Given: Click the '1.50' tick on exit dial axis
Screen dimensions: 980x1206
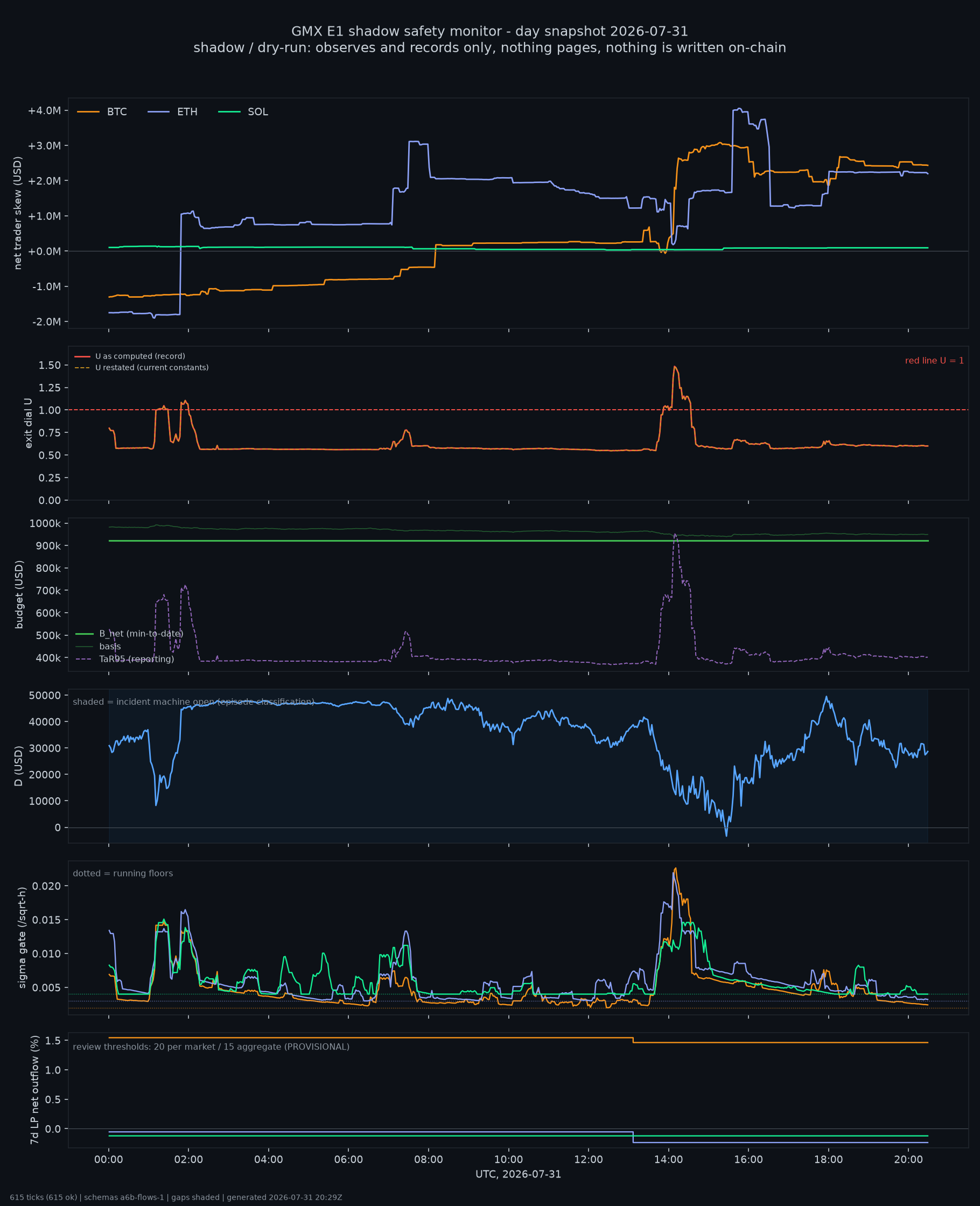Looking at the screenshot, I should click(50, 365).
